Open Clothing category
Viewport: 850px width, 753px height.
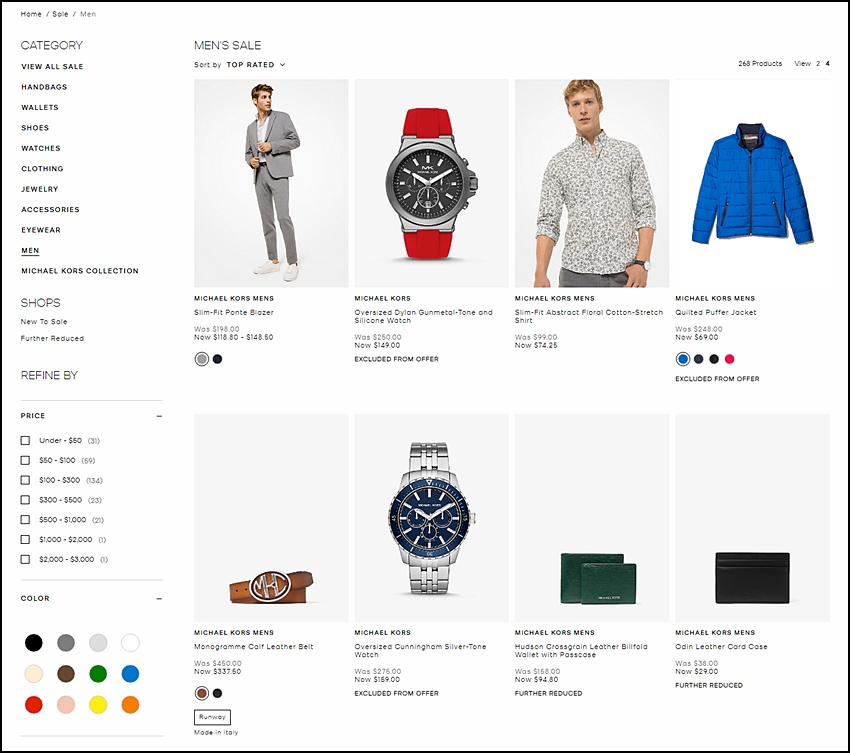click(x=42, y=169)
